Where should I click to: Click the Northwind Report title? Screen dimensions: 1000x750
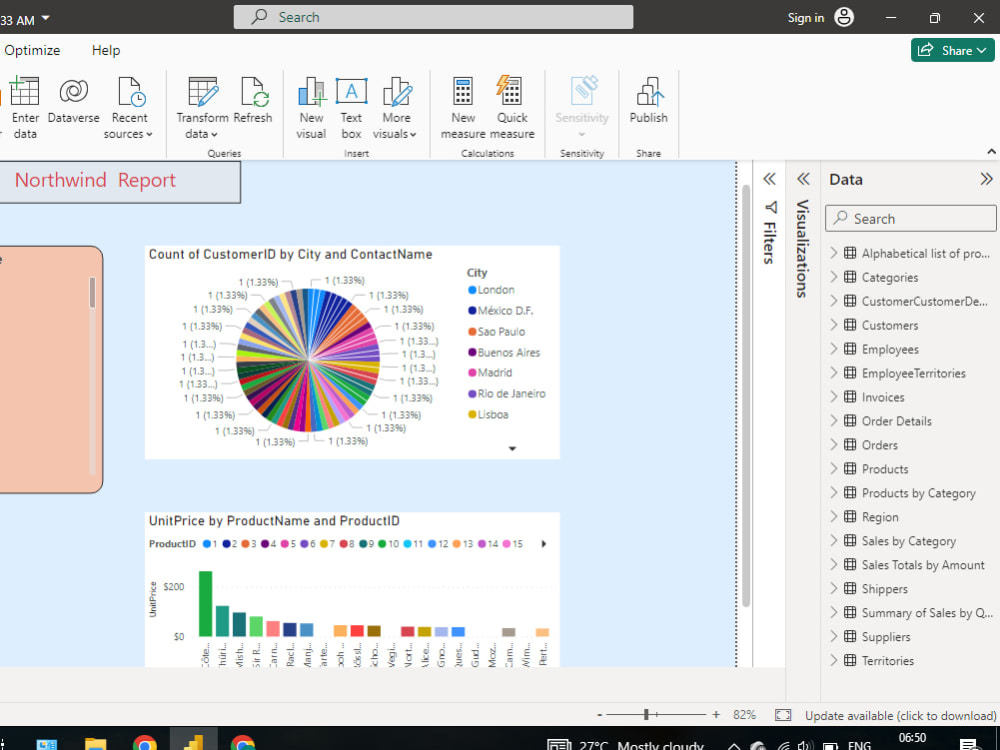[95, 180]
